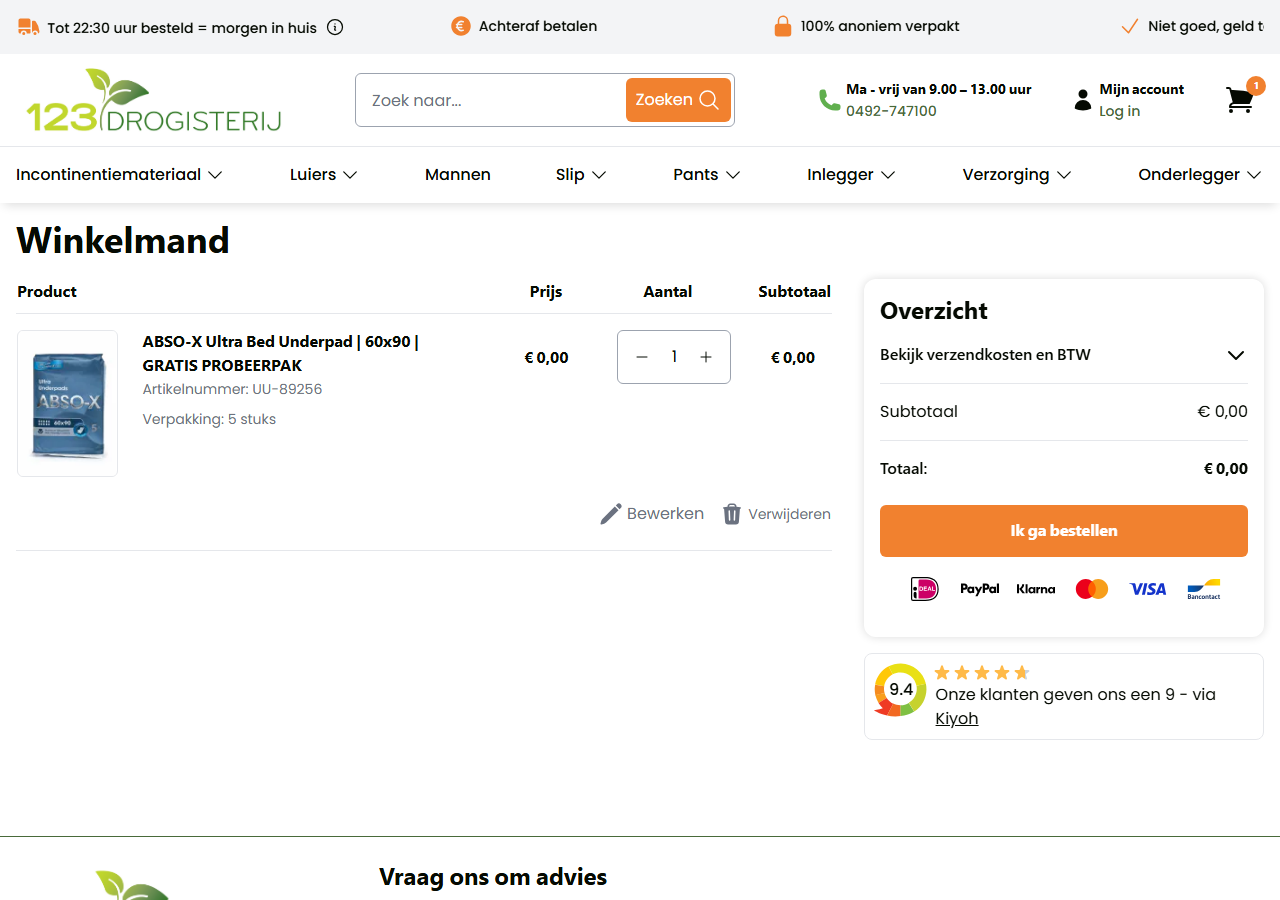Click Verwijderen to remove product

(777, 514)
